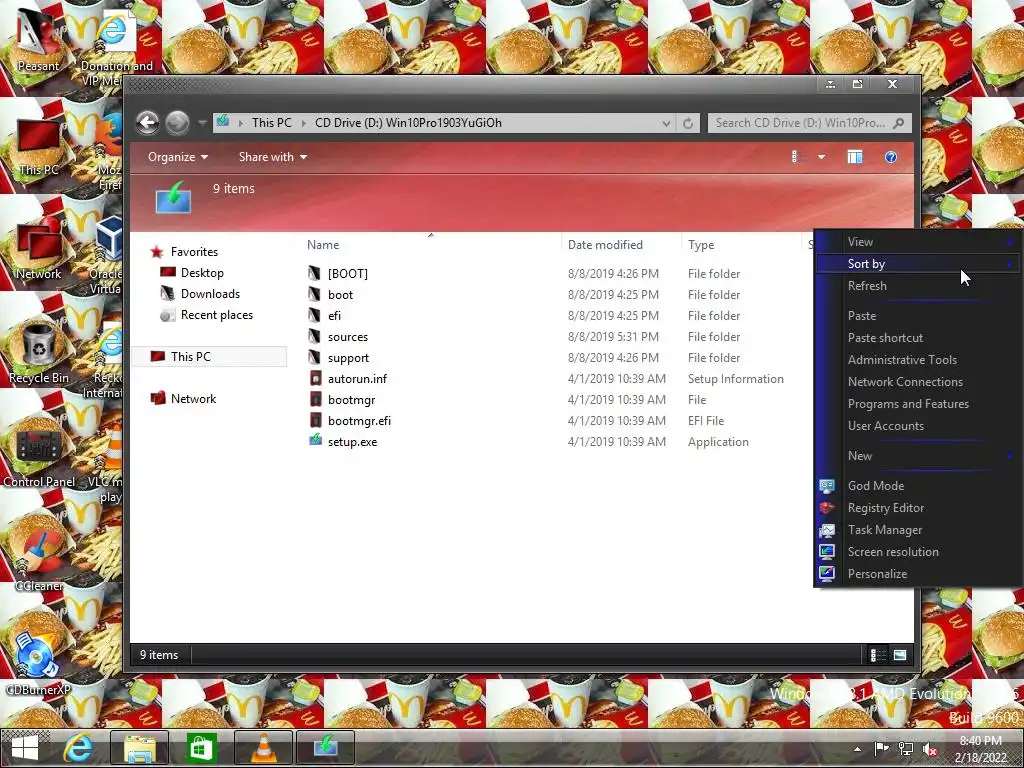
Task: Expand the New submenu
Action: (918, 456)
